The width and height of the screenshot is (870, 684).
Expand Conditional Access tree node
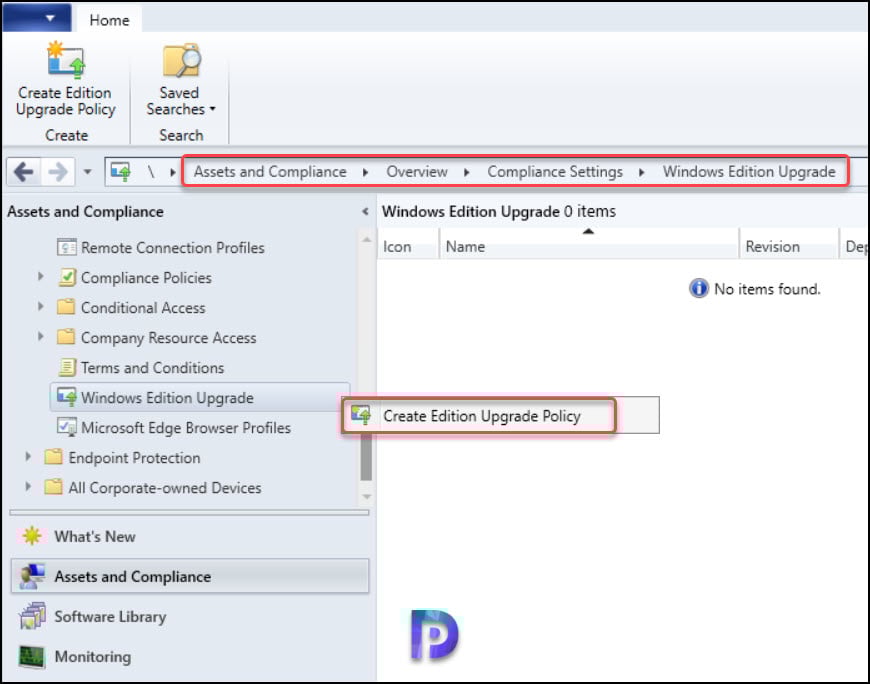(x=41, y=306)
